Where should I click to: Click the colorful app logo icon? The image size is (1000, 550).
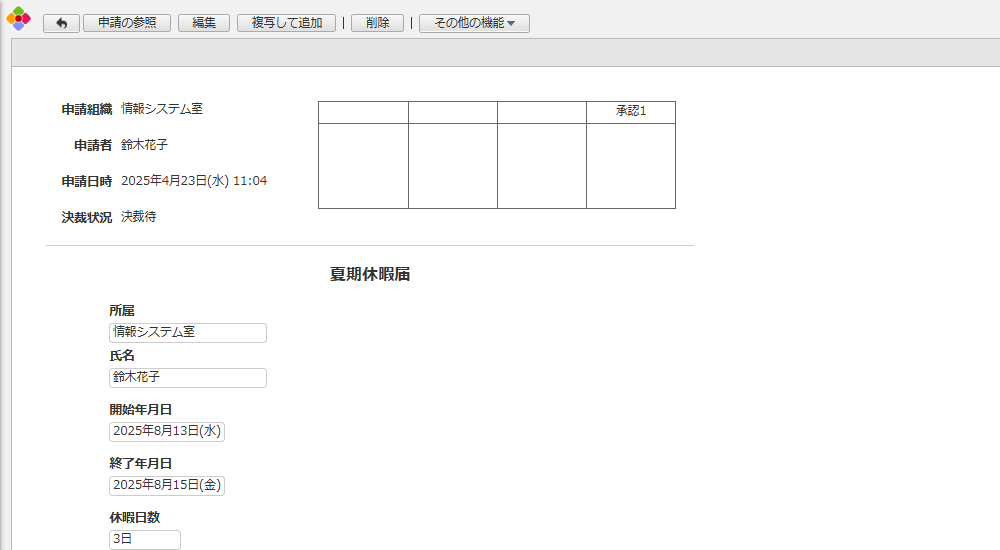(18, 18)
